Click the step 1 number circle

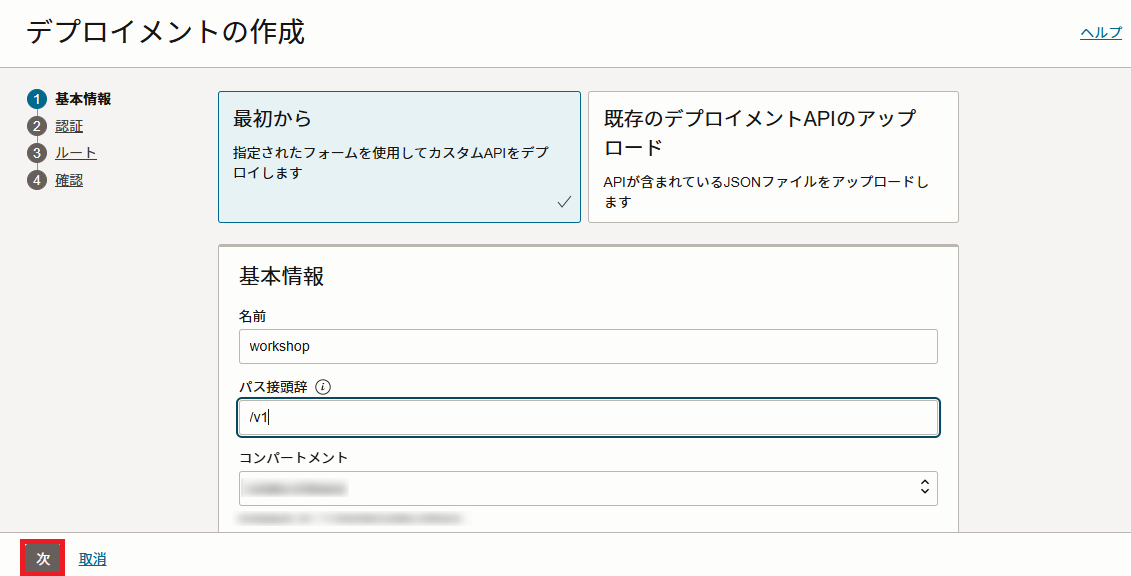(37, 99)
